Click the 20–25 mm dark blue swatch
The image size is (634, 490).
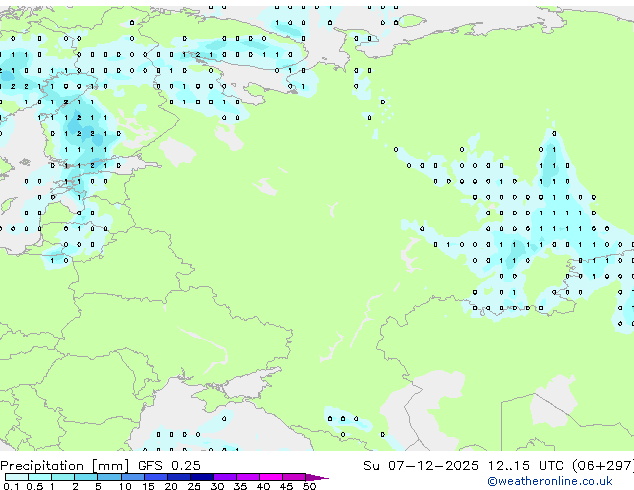[x=179, y=477]
